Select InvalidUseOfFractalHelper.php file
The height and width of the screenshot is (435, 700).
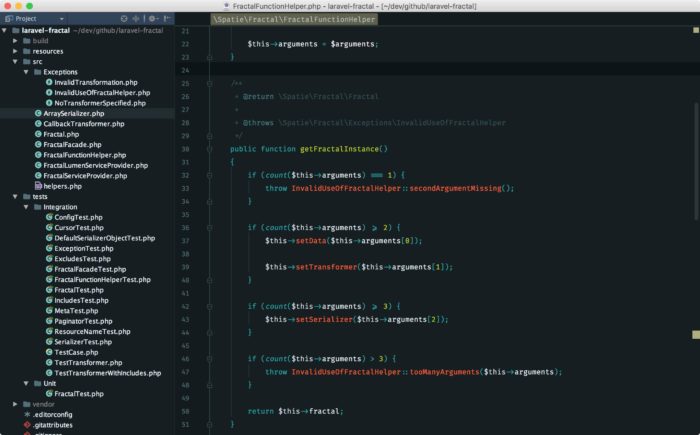[102, 92]
